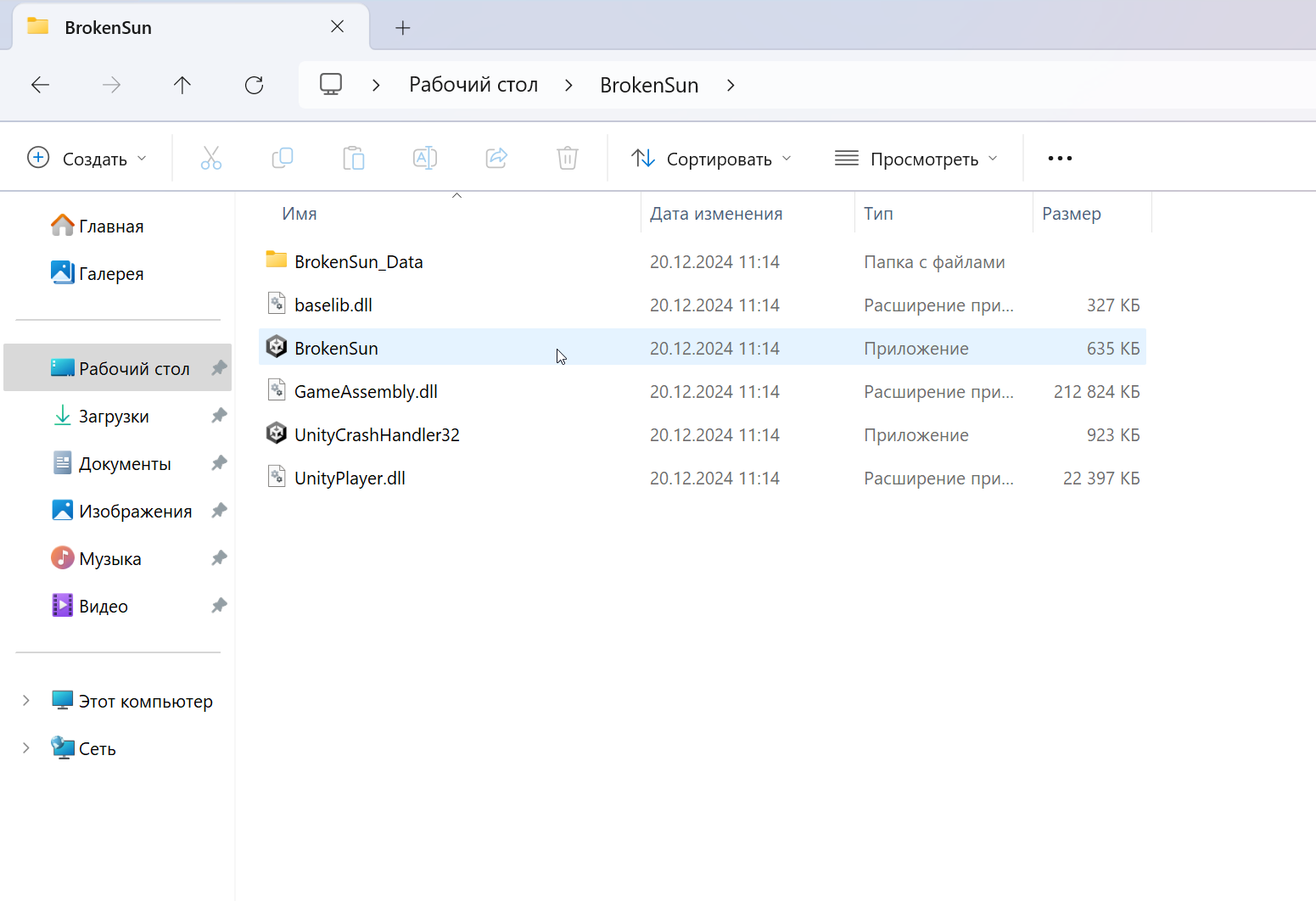
Task: Open the three-dots more options menu
Action: [x=1060, y=159]
